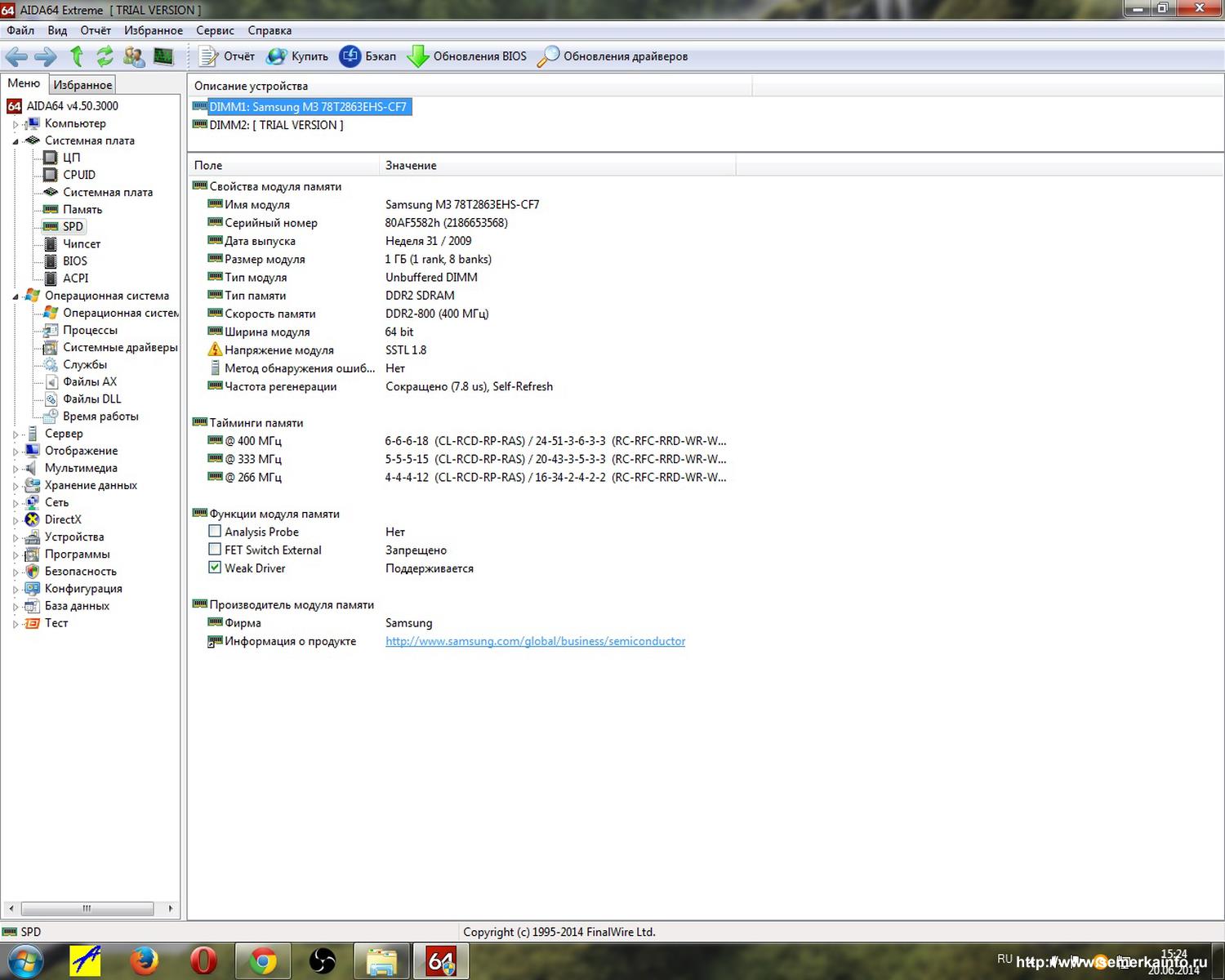Click the Купить globe icon
1225x980 pixels.
(277, 56)
